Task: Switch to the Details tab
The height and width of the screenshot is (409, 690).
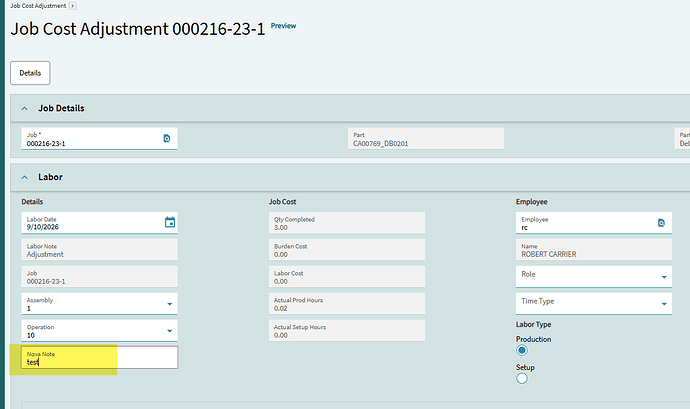Action: pos(30,73)
